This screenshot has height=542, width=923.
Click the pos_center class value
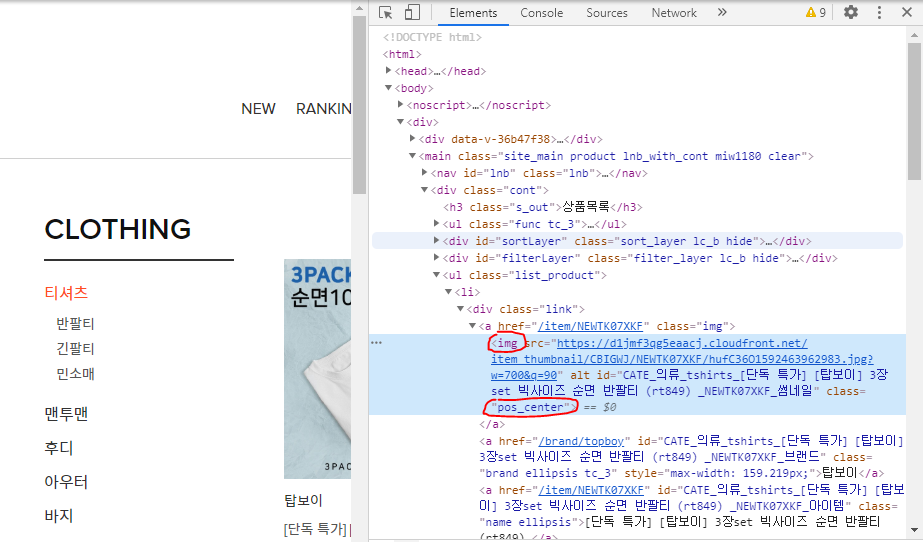point(530,407)
